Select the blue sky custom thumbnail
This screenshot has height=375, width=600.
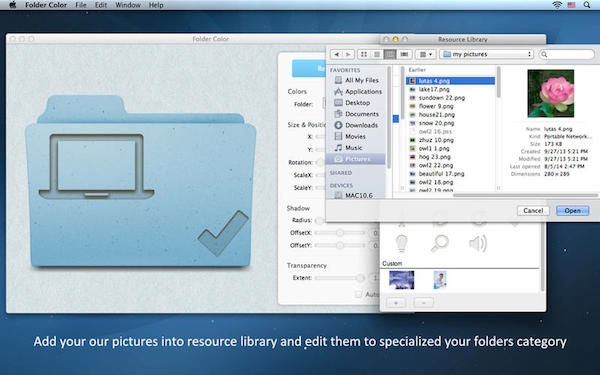coord(401,280)
